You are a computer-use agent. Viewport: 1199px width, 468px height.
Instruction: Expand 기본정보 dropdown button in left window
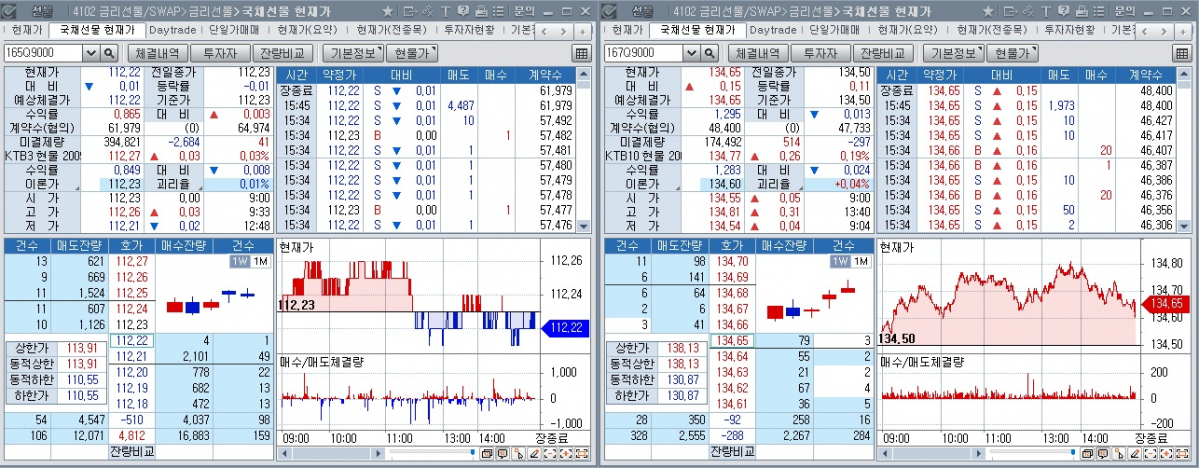[x=352, y=54]
